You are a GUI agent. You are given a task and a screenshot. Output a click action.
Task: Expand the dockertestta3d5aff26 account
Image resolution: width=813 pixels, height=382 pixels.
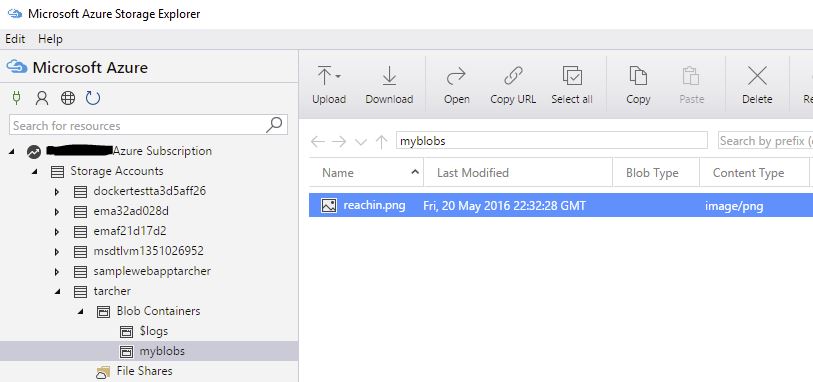point(57,192)
